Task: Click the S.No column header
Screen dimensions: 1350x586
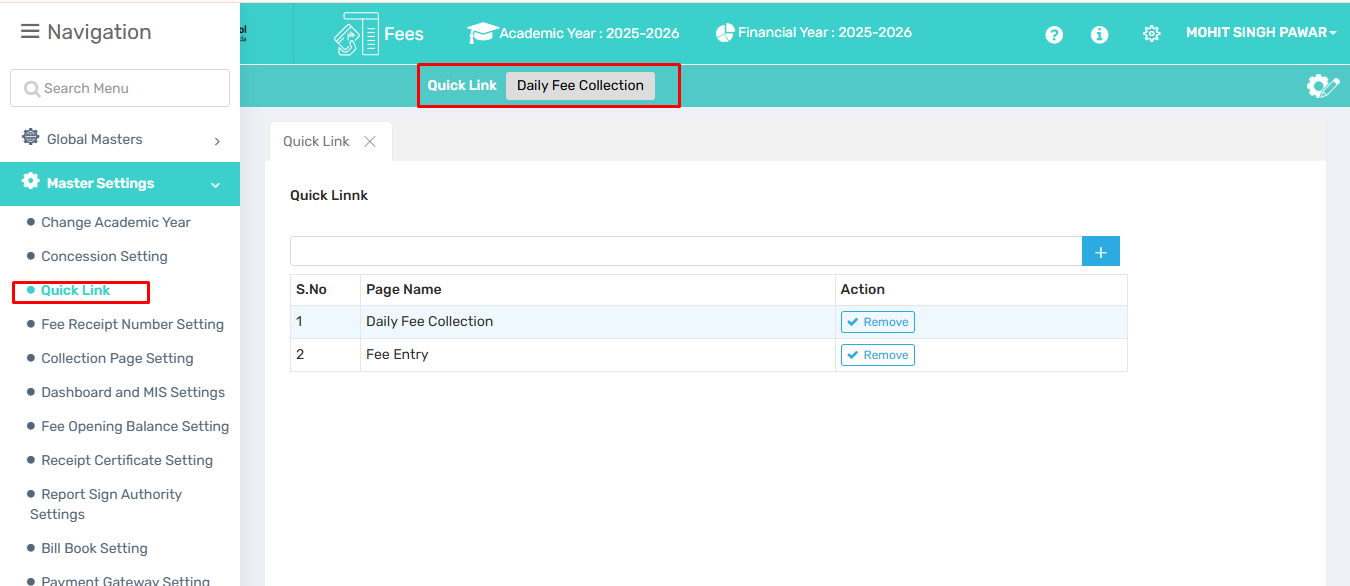Action: (325, 290)
